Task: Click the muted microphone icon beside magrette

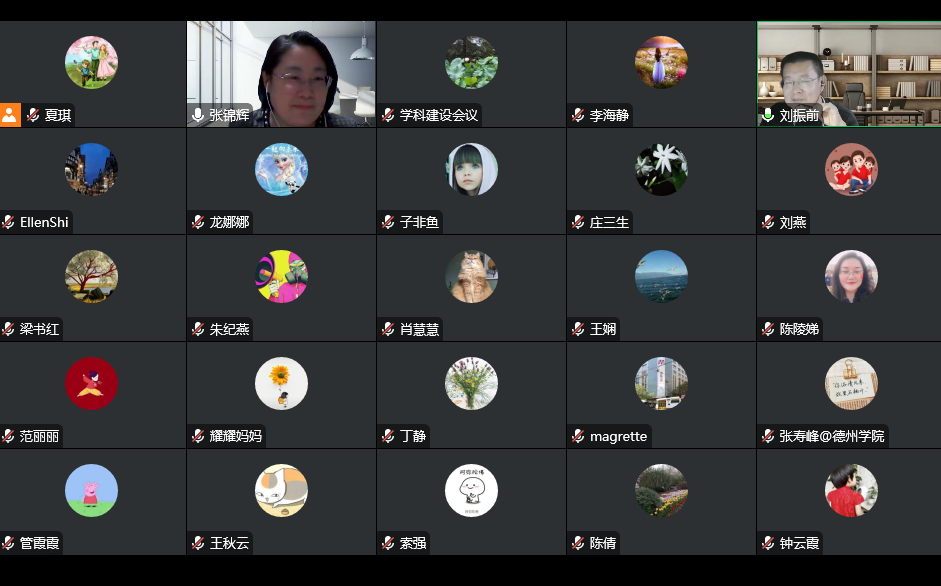Action: coord(578,436)
